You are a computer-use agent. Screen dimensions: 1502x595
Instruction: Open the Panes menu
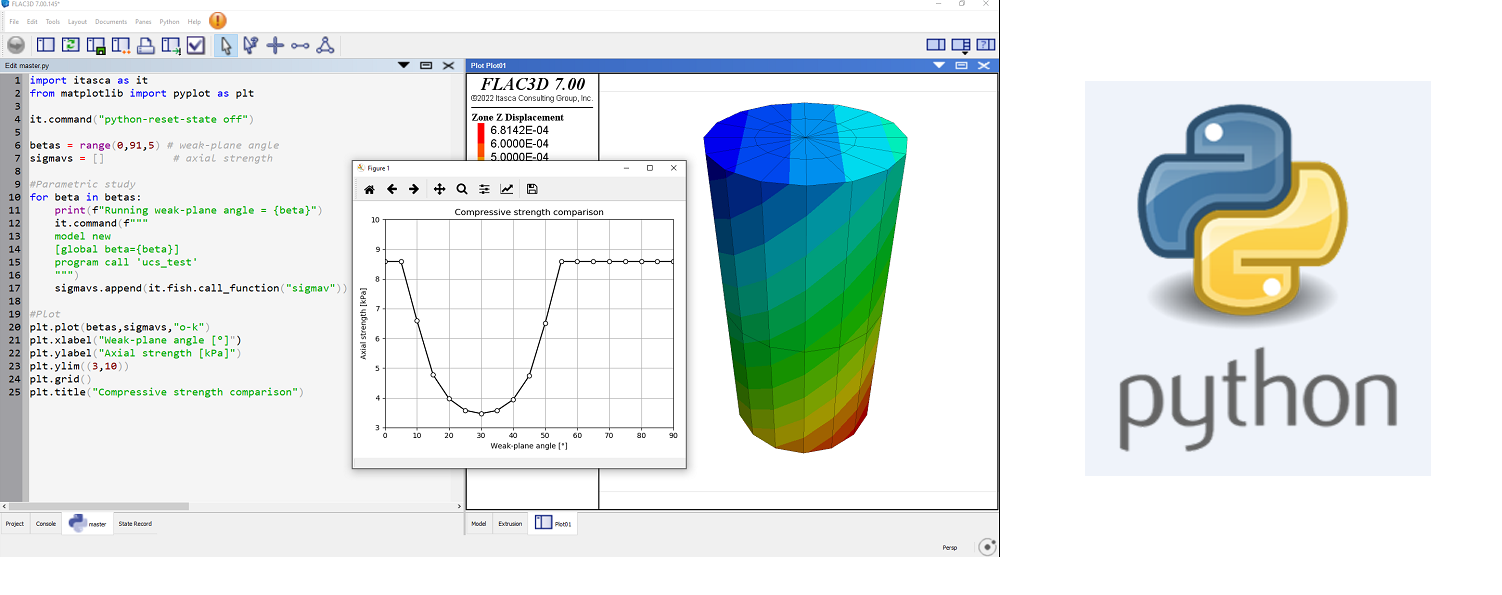tap(143, 21)
